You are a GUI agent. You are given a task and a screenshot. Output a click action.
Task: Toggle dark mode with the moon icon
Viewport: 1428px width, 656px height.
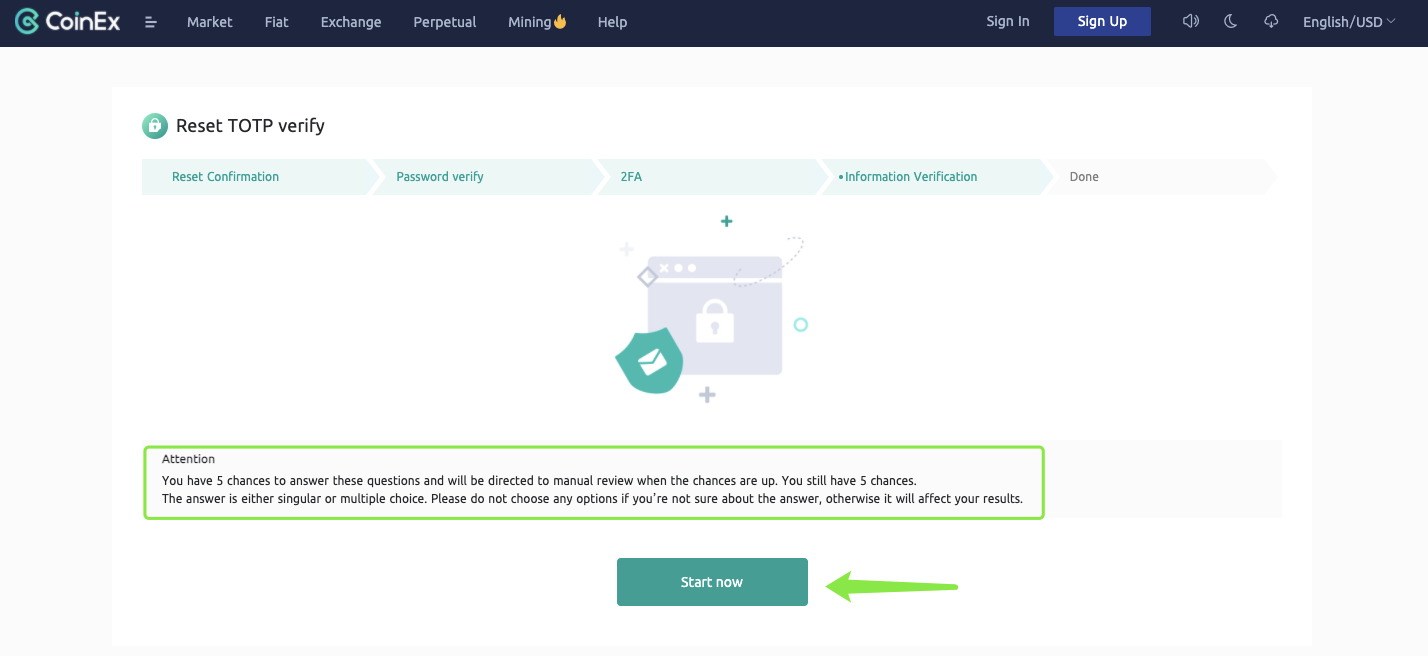[x=1231, y=21]
